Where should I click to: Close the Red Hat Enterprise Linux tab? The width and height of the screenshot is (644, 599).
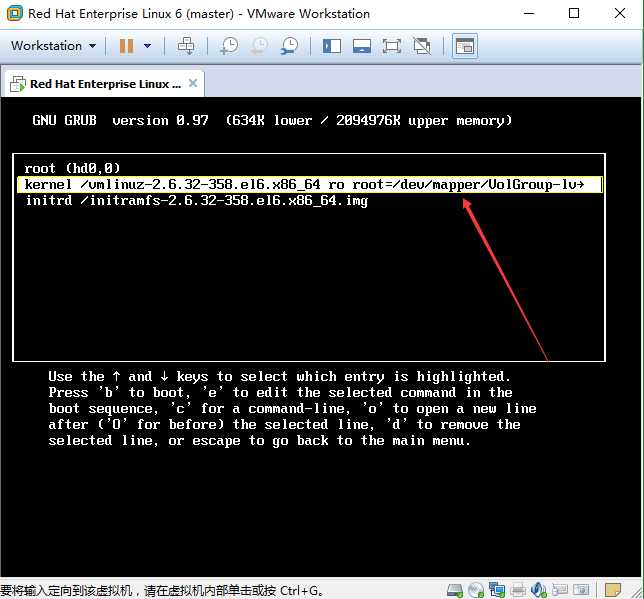pos(193,83)
